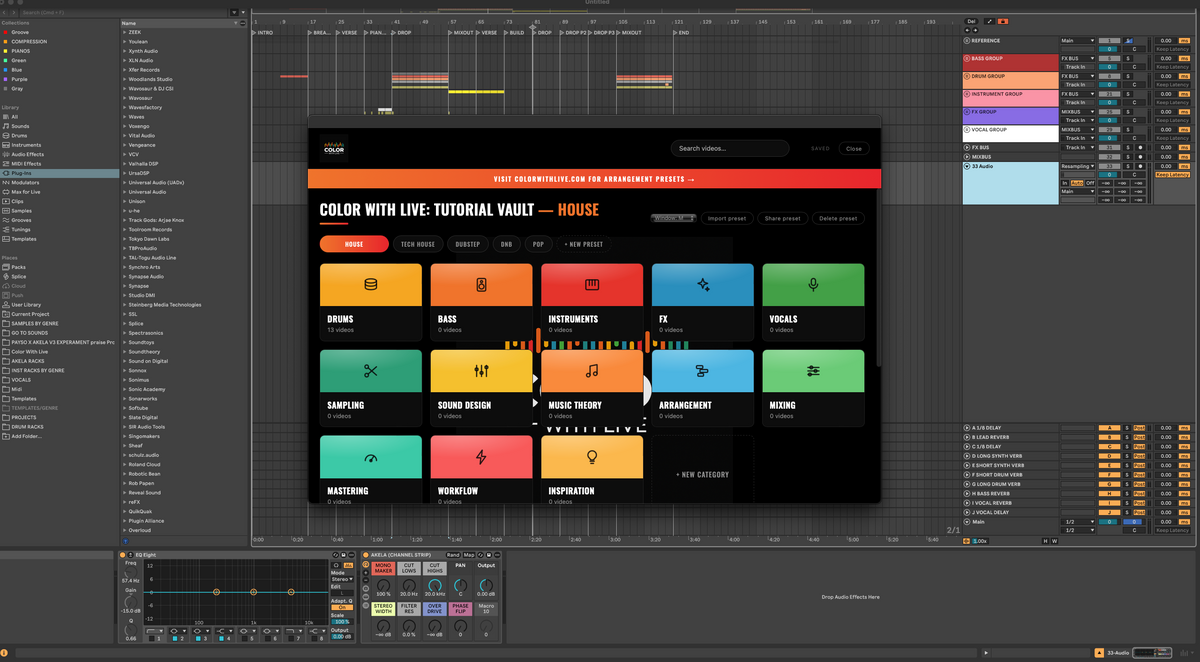Toggle the EQ Eight device activator
This screenshot has width=1200, height=662.
(122, 555)
